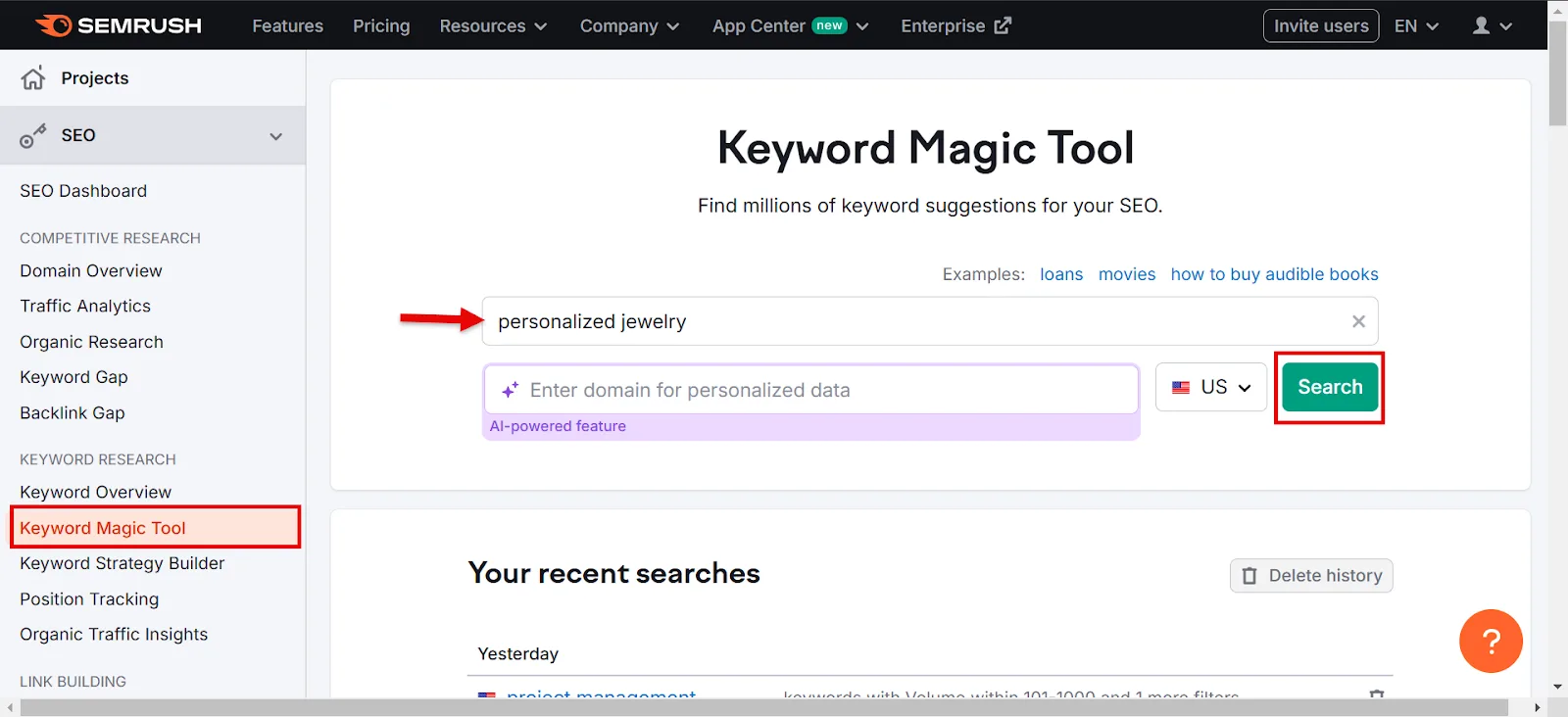Open Keyword Strategy Builder

point(122,563)
